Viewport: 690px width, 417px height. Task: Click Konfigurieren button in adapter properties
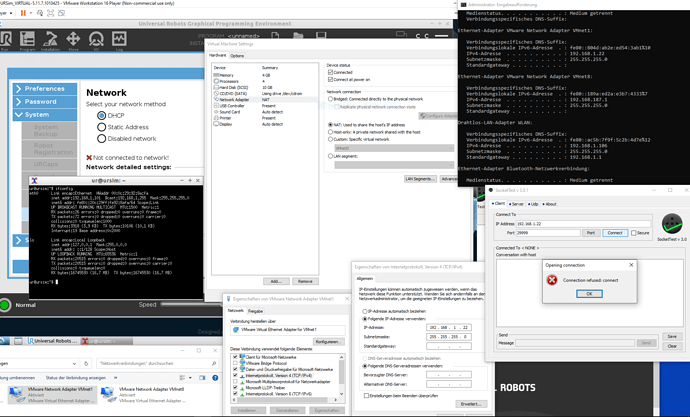[328, 342]
